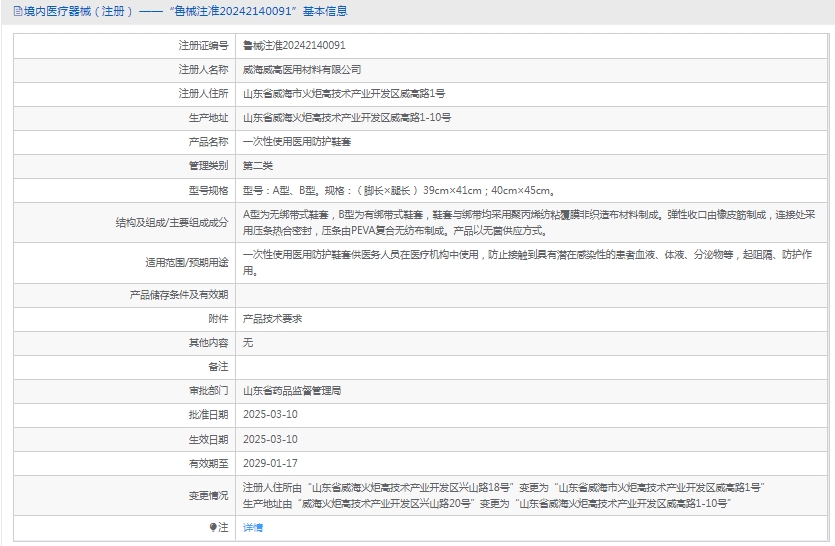Image resolution: width=835 pixels, height=546 pixels.
Task: Click the 管理类别 value 第二类
Action: (258, 166)
